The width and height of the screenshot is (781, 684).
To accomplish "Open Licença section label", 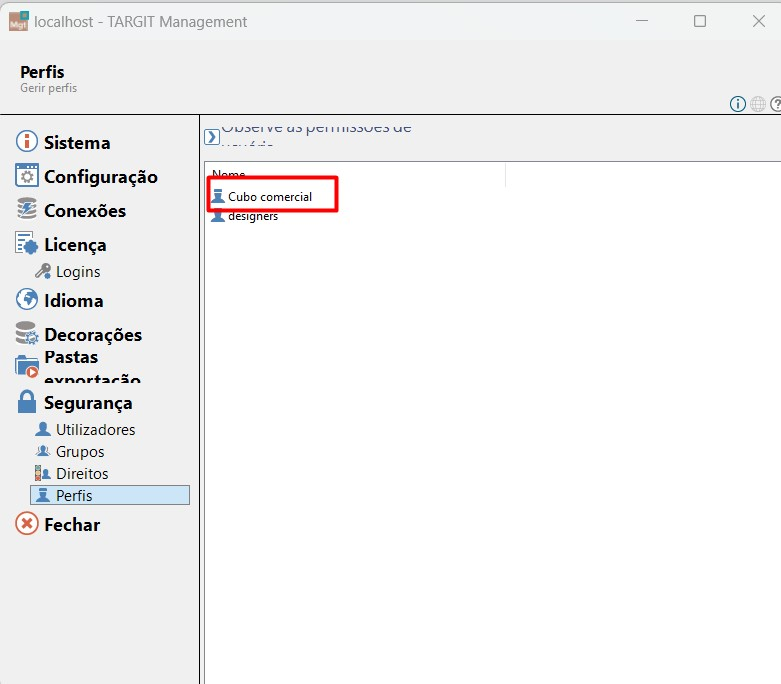I will pyautogui.click(x=75, y=245).
